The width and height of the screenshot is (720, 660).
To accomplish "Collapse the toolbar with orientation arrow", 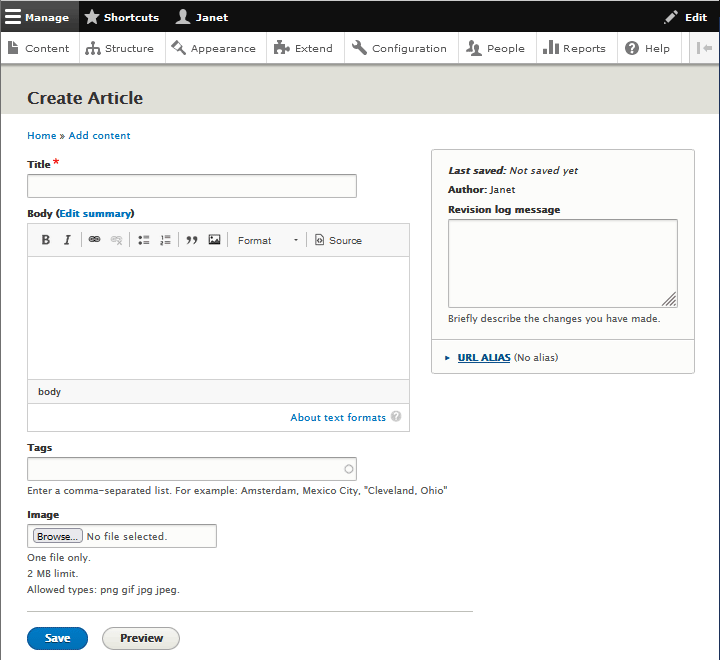I will [x=704, y=48].
